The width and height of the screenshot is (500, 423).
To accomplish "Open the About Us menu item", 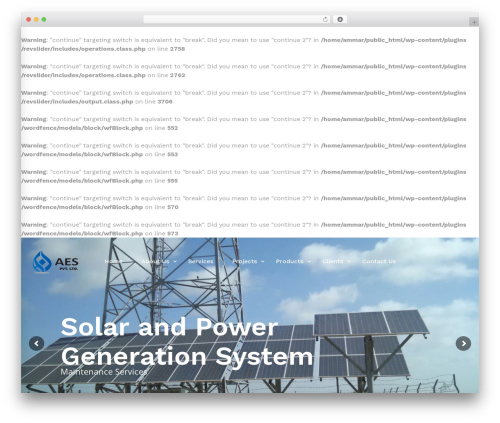I will pyautogui.click(x=155, y=261).
